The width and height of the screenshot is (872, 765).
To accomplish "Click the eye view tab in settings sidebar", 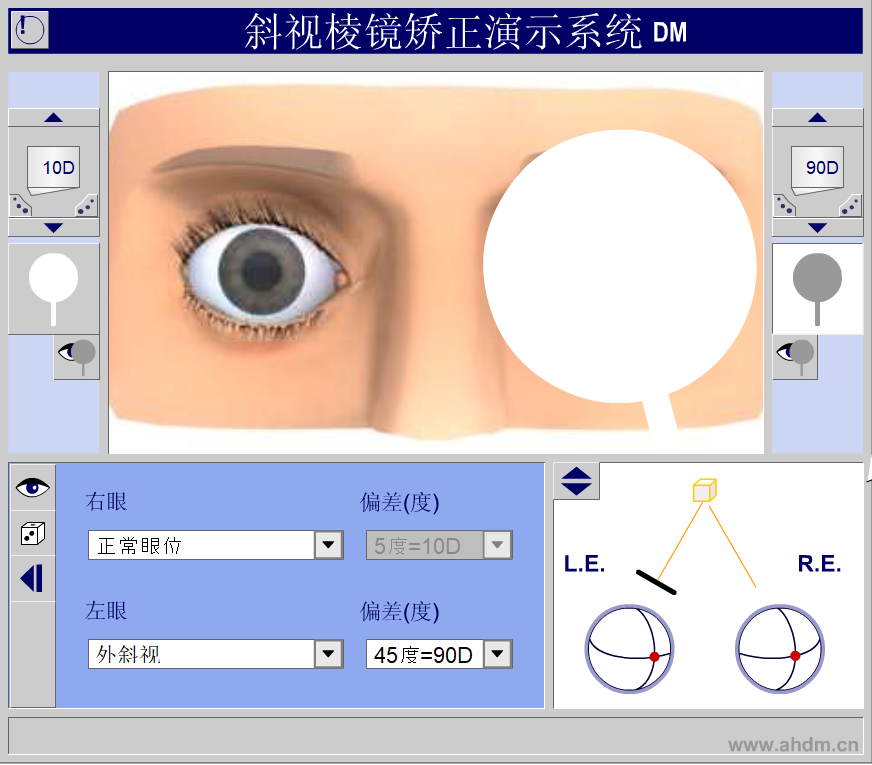I will (x=33, y=488).
